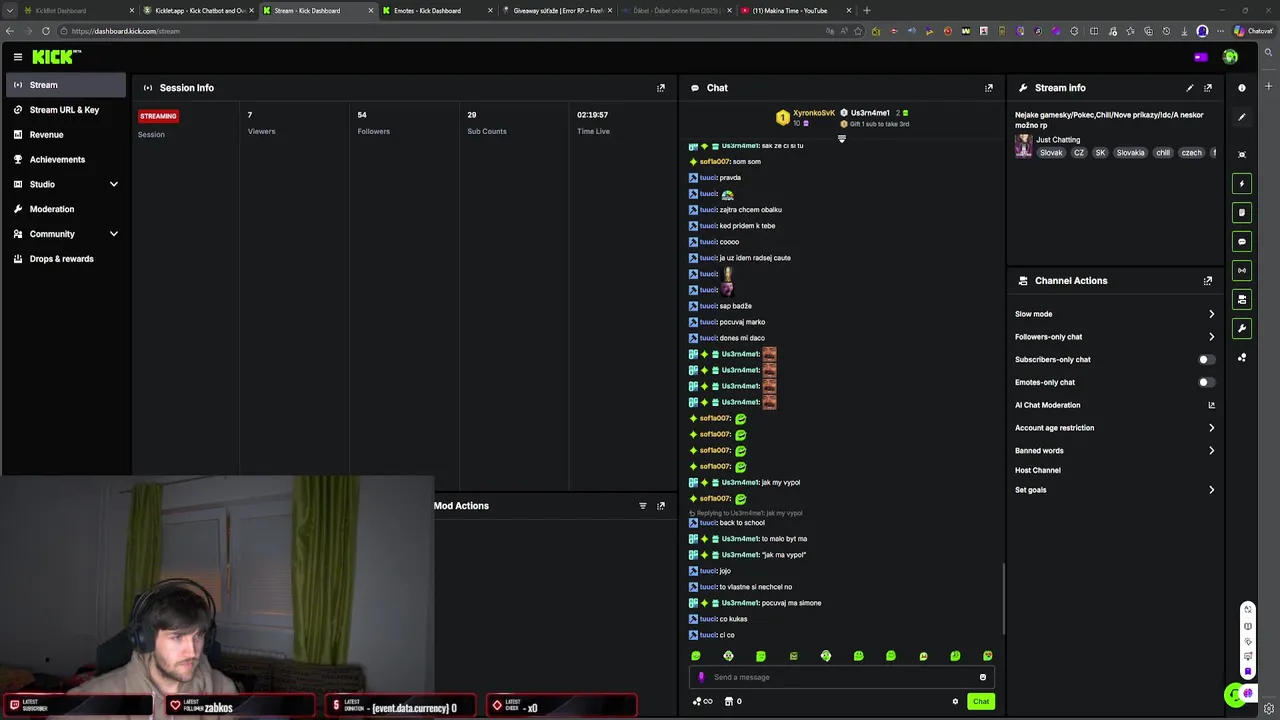Click the chill stream tag
The height and width of the screenshot is (720, 1280).
1163,153
